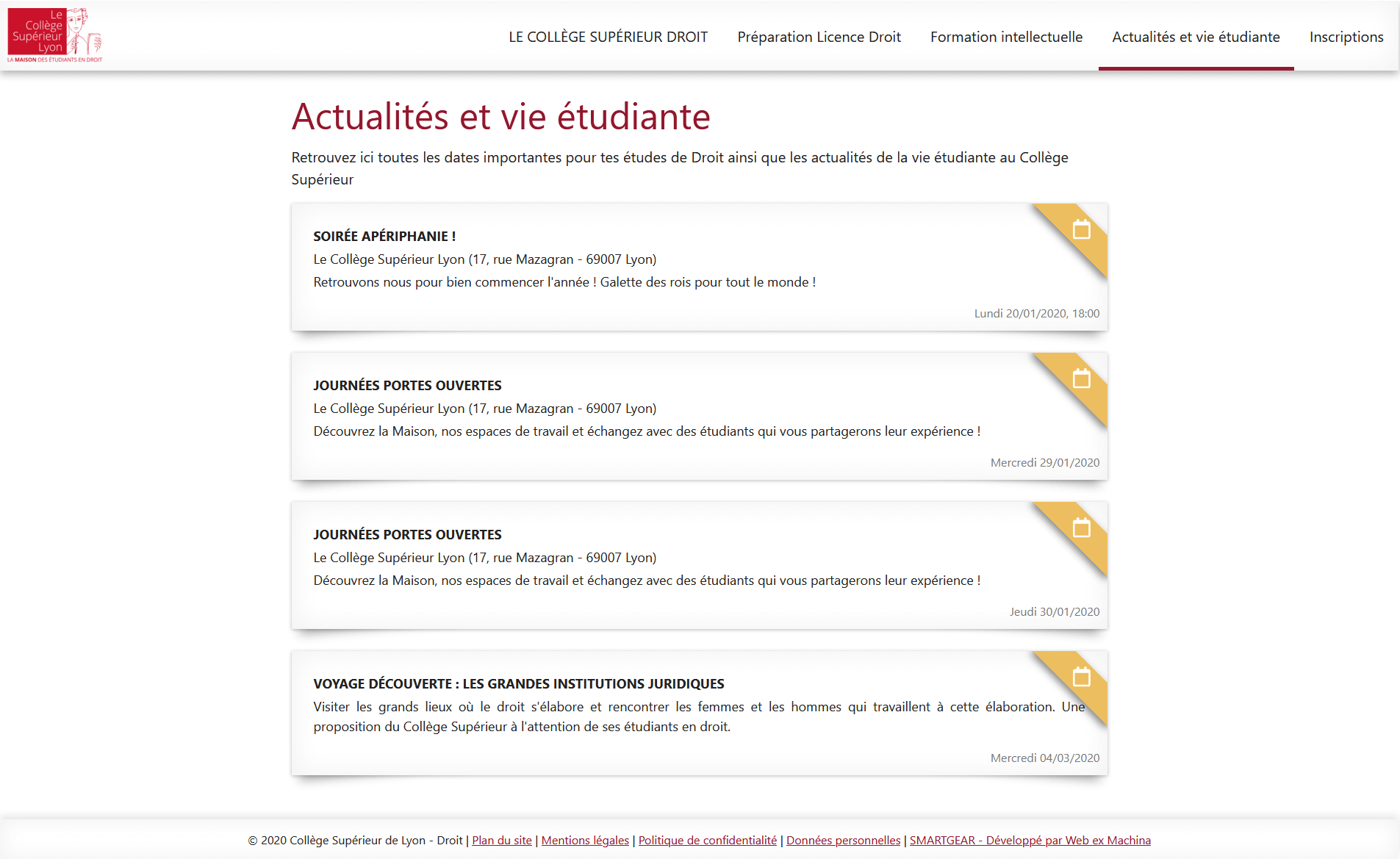This screenshot has width=1400, height=859.
Task: Click Découvrez la Maison text in 29/01/2020 card
Action: 647,431
